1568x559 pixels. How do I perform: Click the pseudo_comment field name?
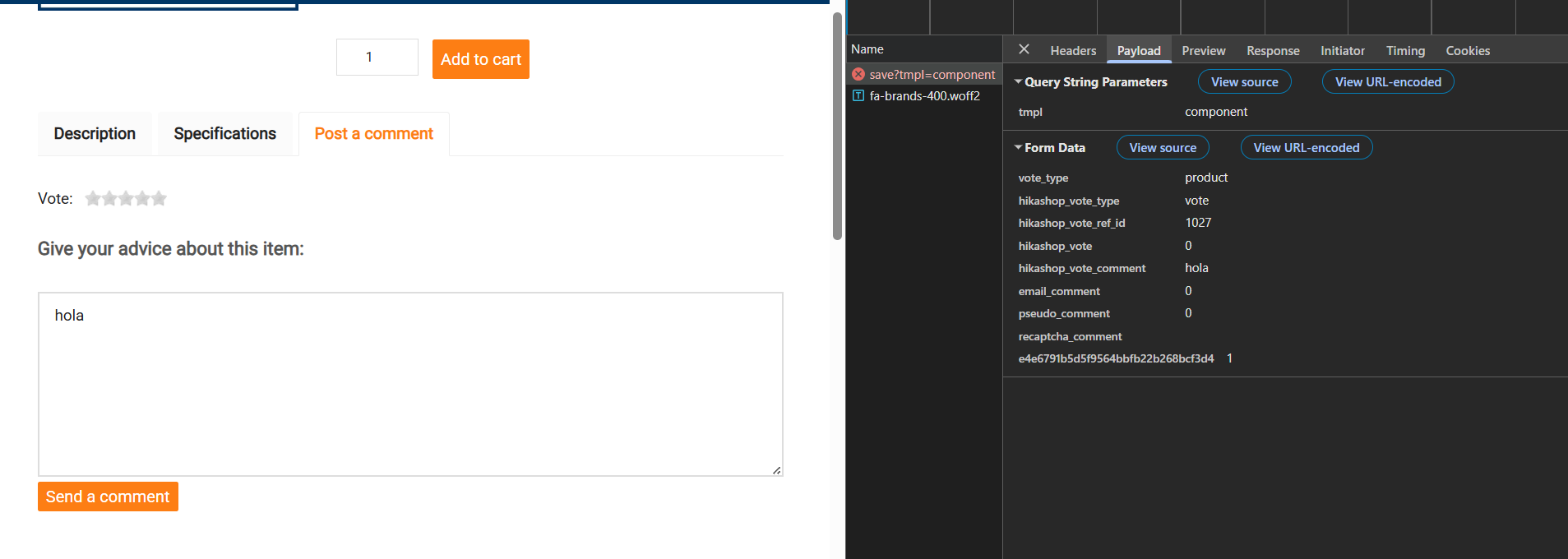coord(1064,313)
